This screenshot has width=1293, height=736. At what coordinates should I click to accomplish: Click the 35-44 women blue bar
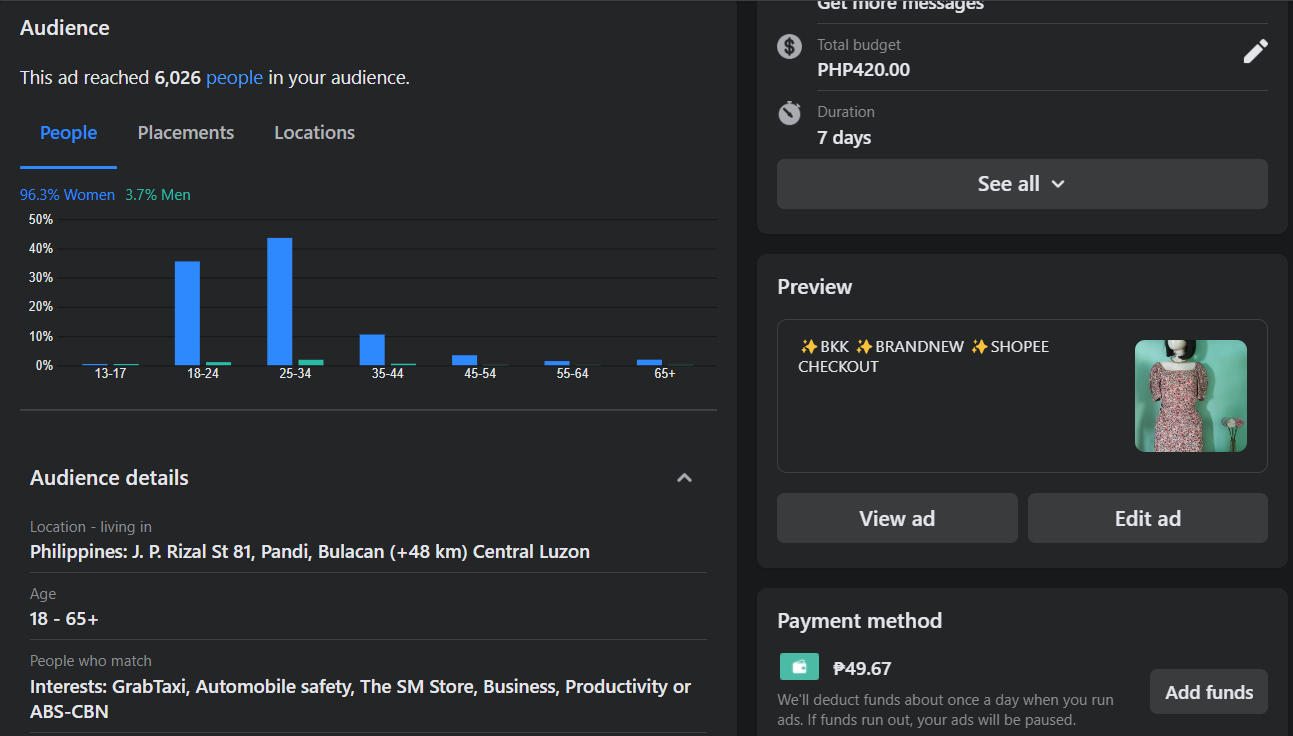tap(372, 349)
